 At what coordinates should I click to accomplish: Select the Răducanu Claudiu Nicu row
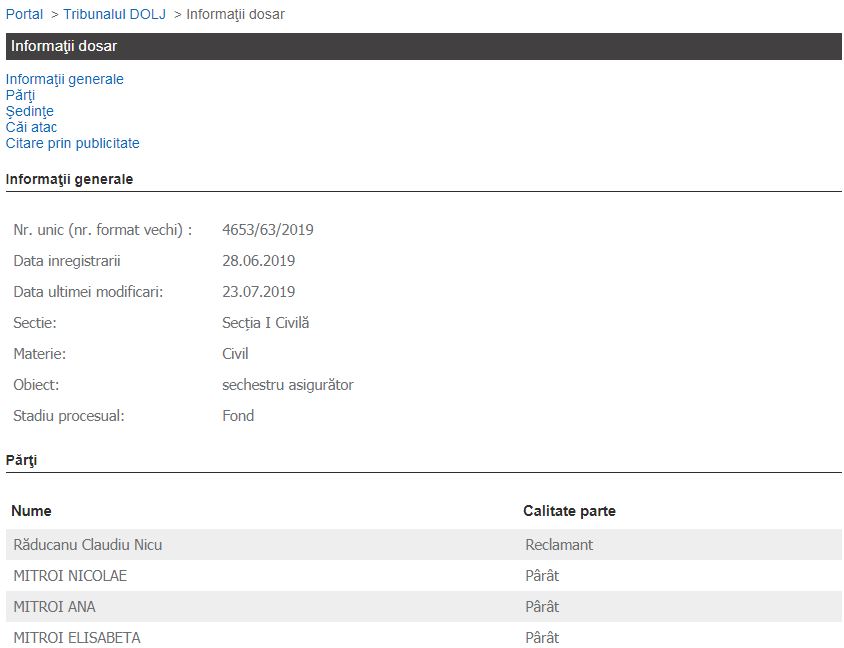88,545
